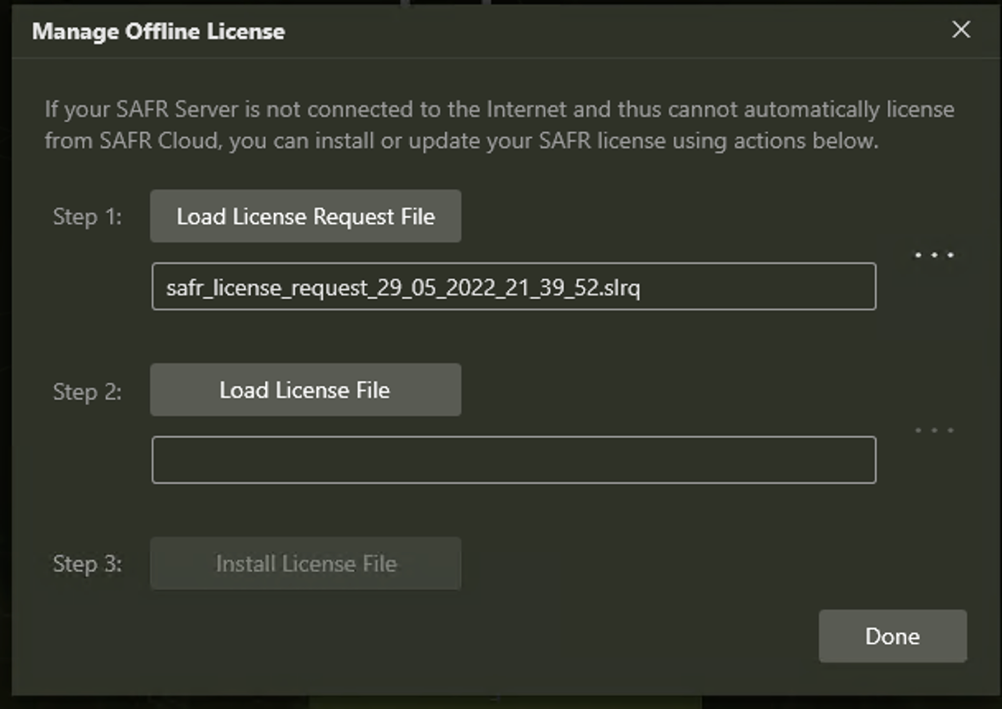
Task: Click Done to finish licensing
Action: (x=892, y=636)
